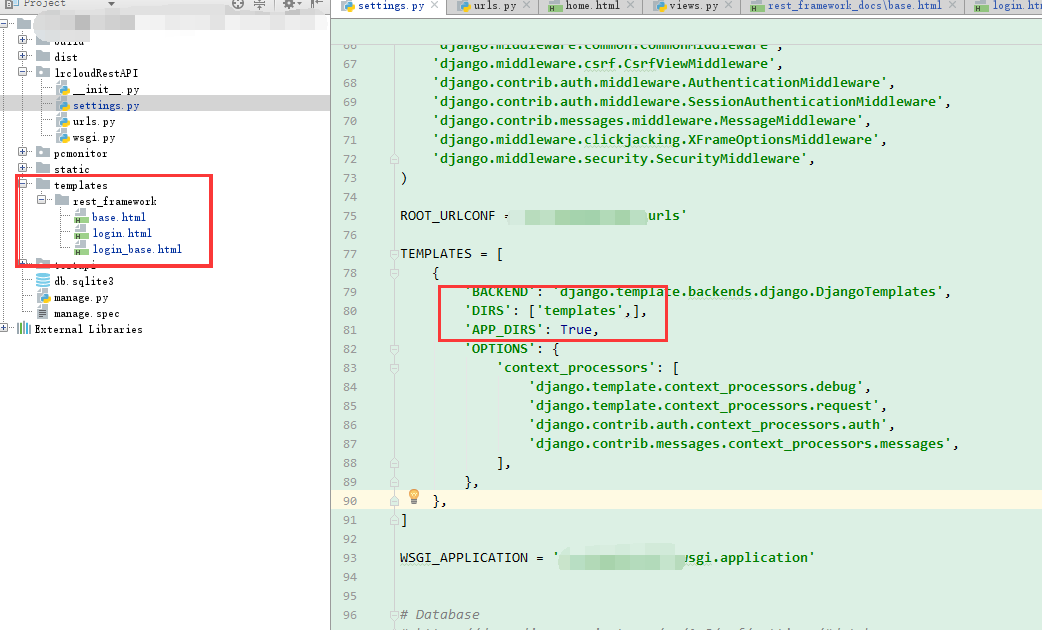Select manage.spec file
1042x630 pixels.
click(86, 314)
